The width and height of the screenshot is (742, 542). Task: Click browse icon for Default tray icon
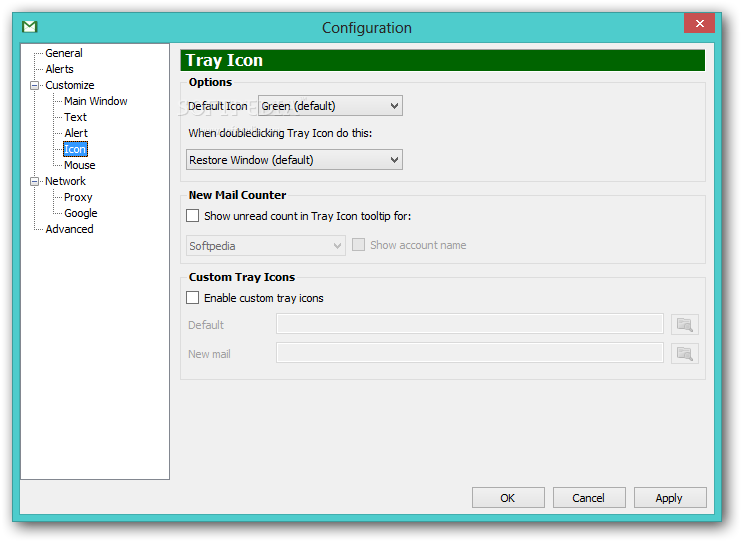(x=685, y=325)
